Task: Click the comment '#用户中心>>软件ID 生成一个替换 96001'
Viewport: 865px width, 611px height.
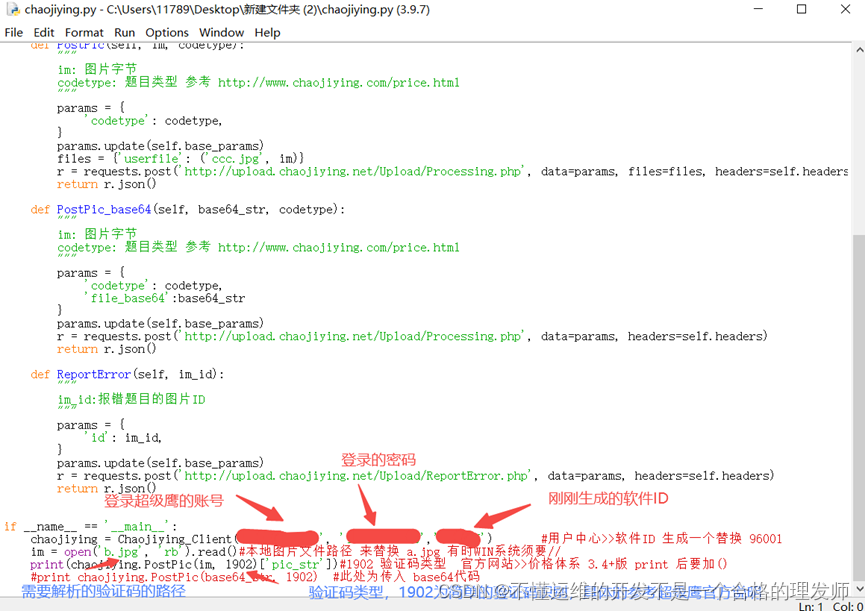Action: point(661,539)
